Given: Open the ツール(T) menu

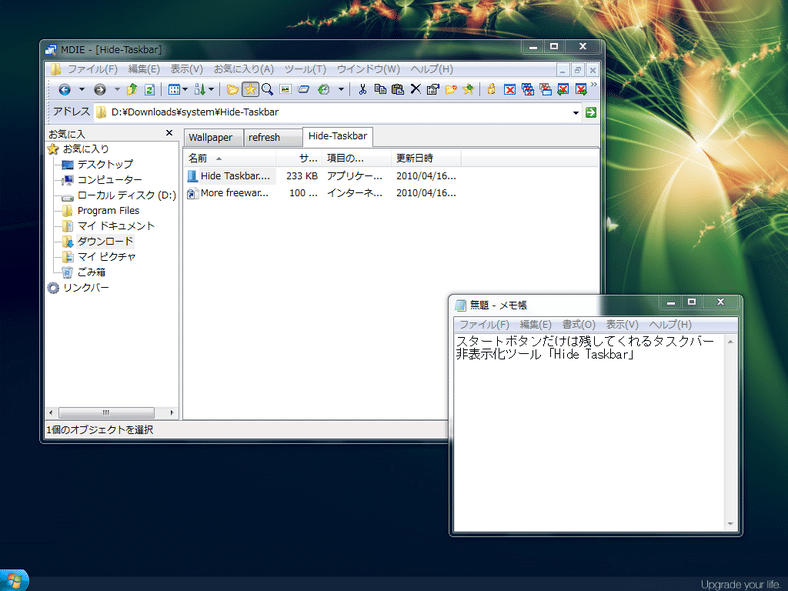Looking at the screenshot, I should [x=305, y=69].
